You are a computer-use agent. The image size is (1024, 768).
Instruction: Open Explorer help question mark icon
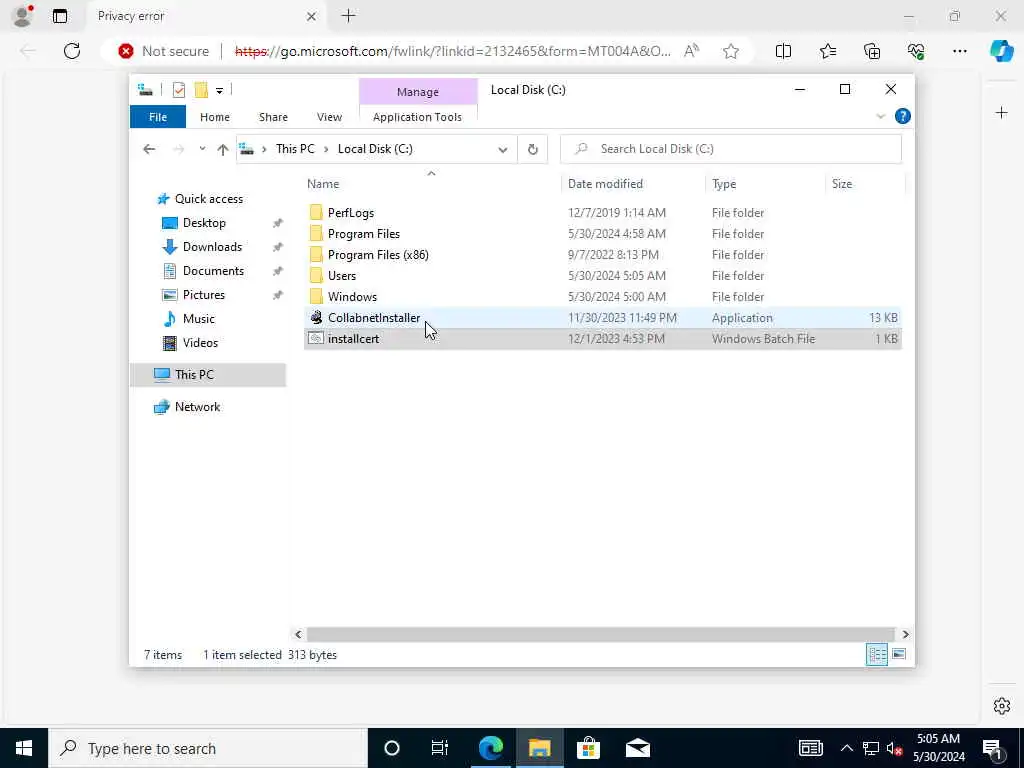pos(903,116)
